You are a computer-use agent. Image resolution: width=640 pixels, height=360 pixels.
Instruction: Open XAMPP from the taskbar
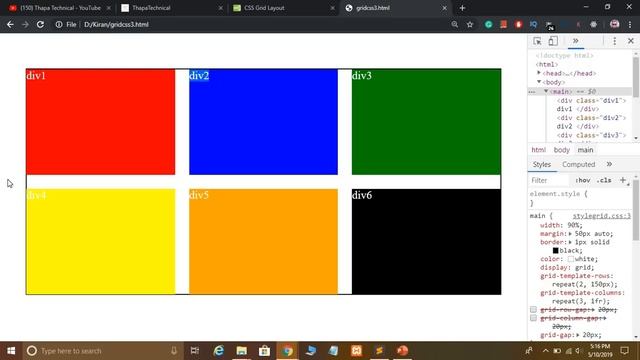point(356,351)
